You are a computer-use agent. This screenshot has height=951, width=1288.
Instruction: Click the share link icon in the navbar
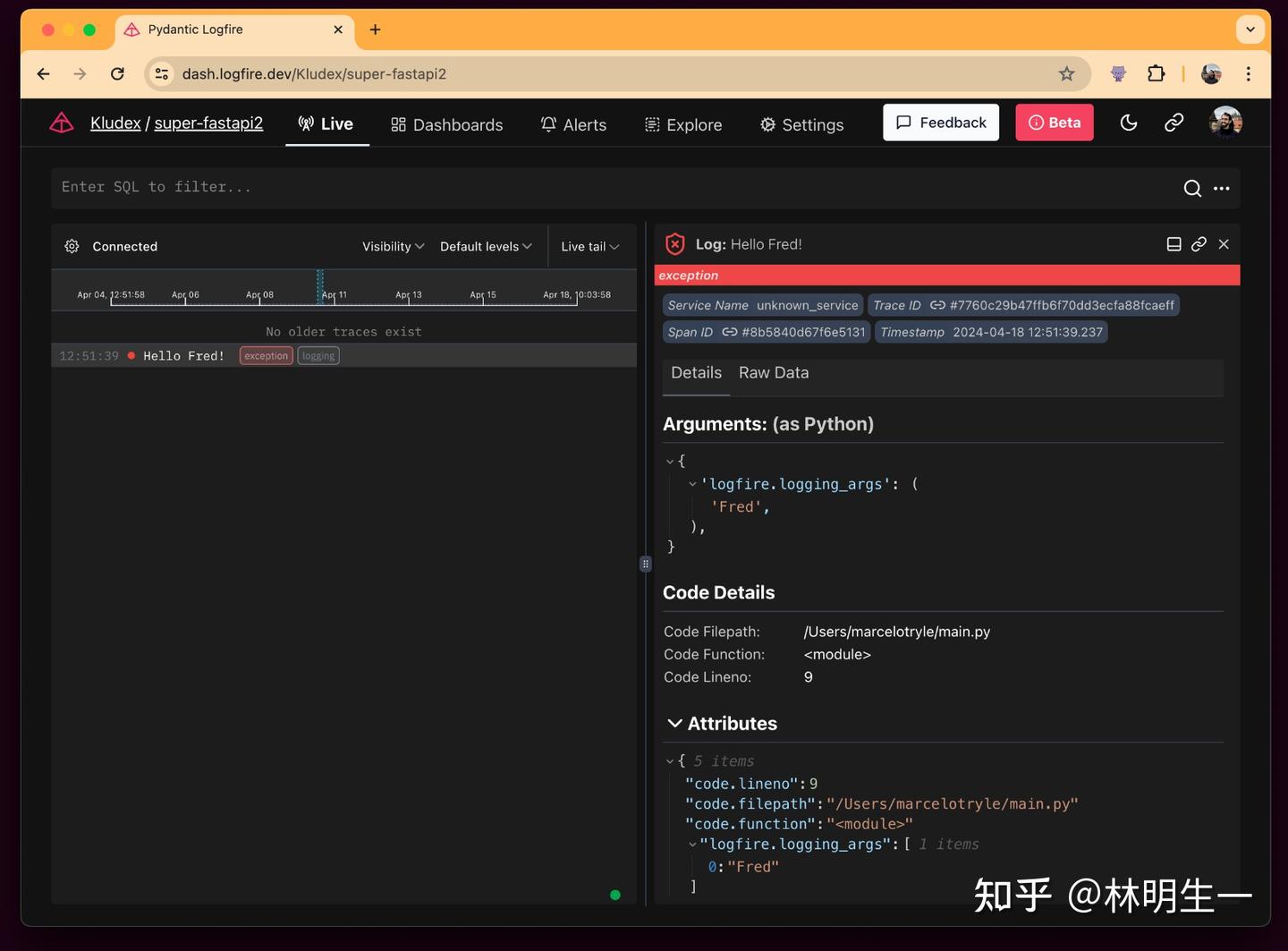pos(1174,122)
